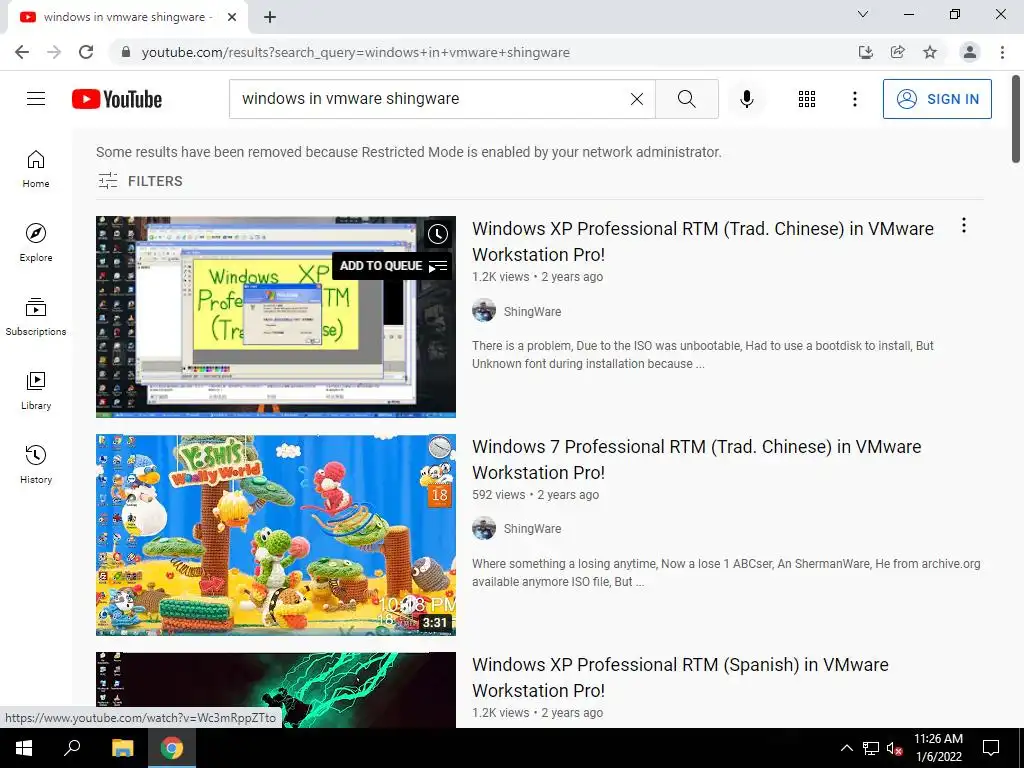
Task: Click the Chrome taskbar icon
Action: [x=172, y=748]
